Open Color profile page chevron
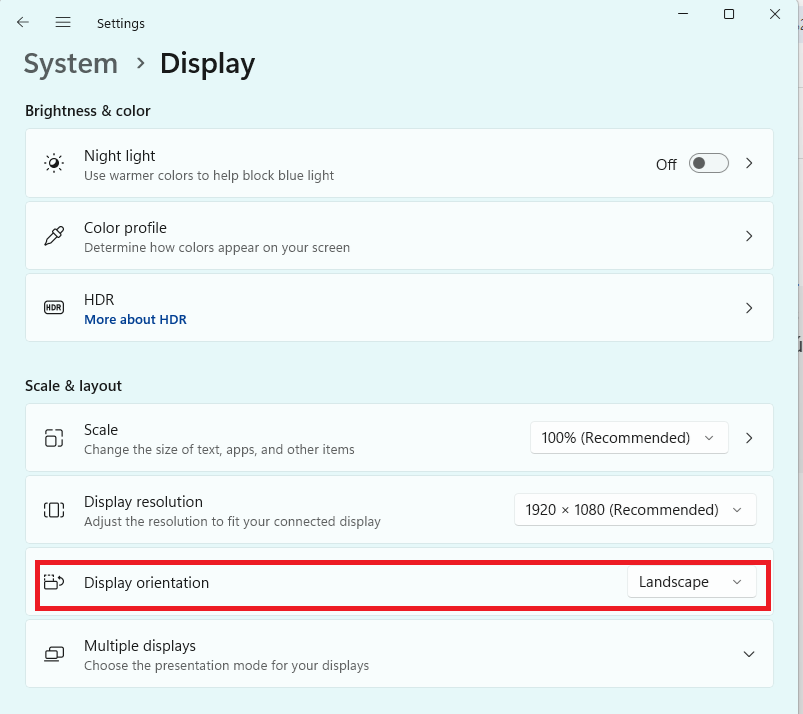Screen dimensions: 803x714 coord(749,236)
